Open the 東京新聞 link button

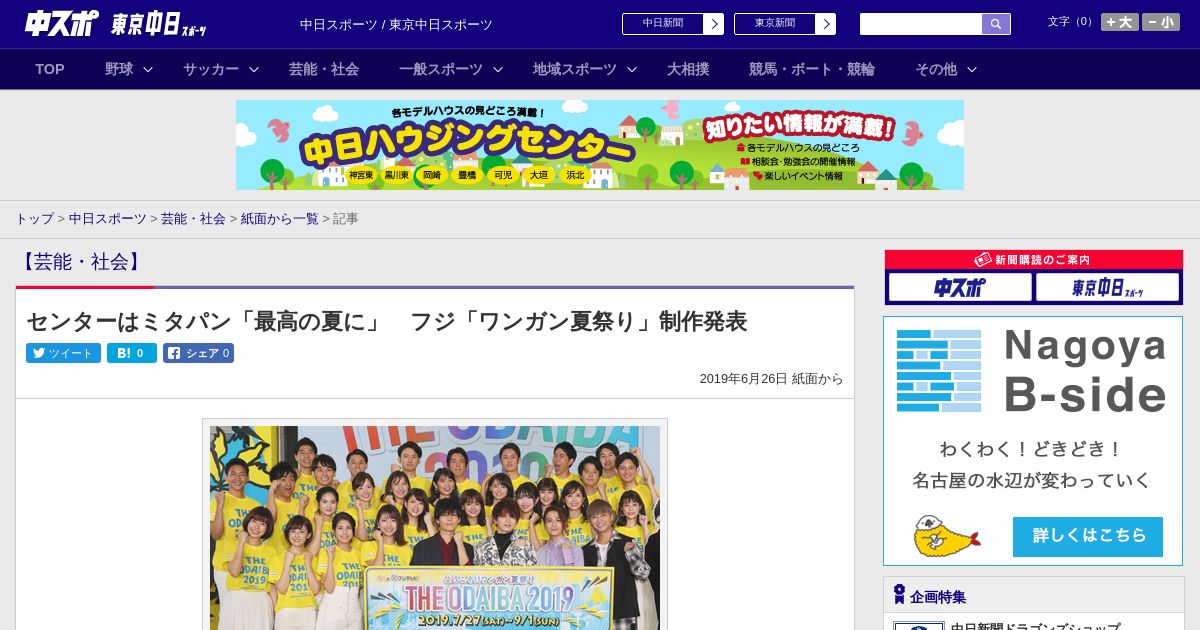pos(785,24)
